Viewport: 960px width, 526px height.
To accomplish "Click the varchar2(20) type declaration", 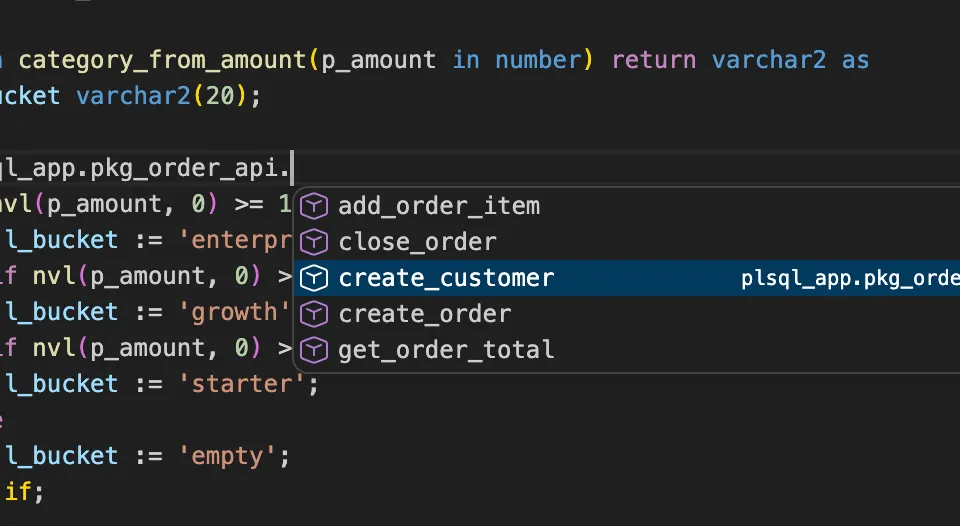I will [x=162, y=96].
